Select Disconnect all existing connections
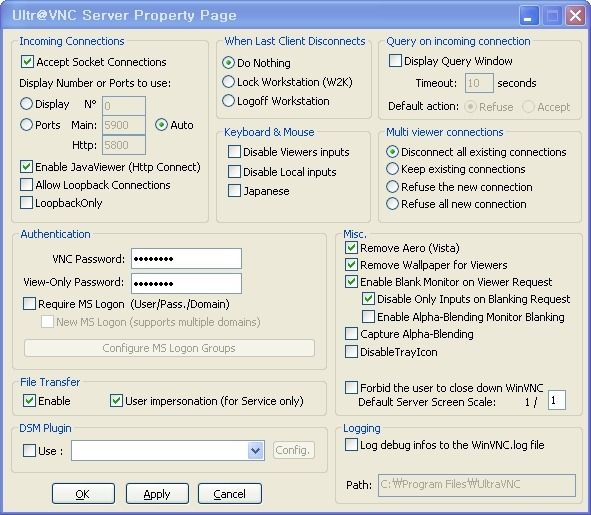The width and height of the screenshot is (591, 515). tap(392, 152)
